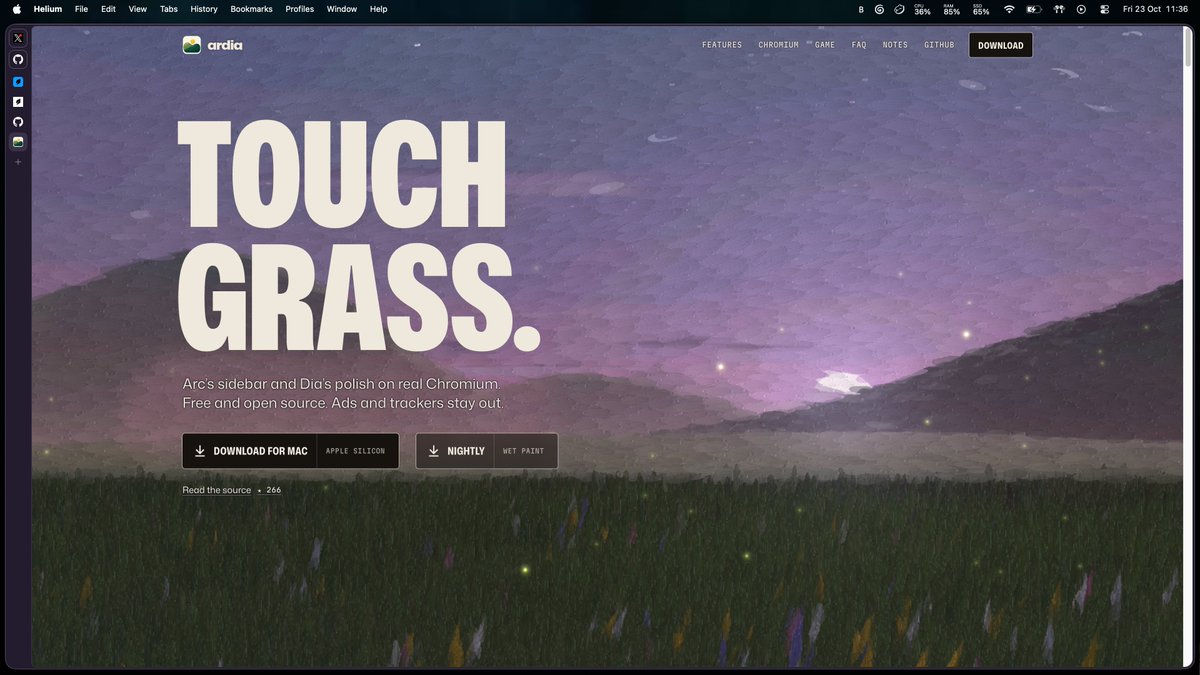Open the View menu

(x=138, y=9)
